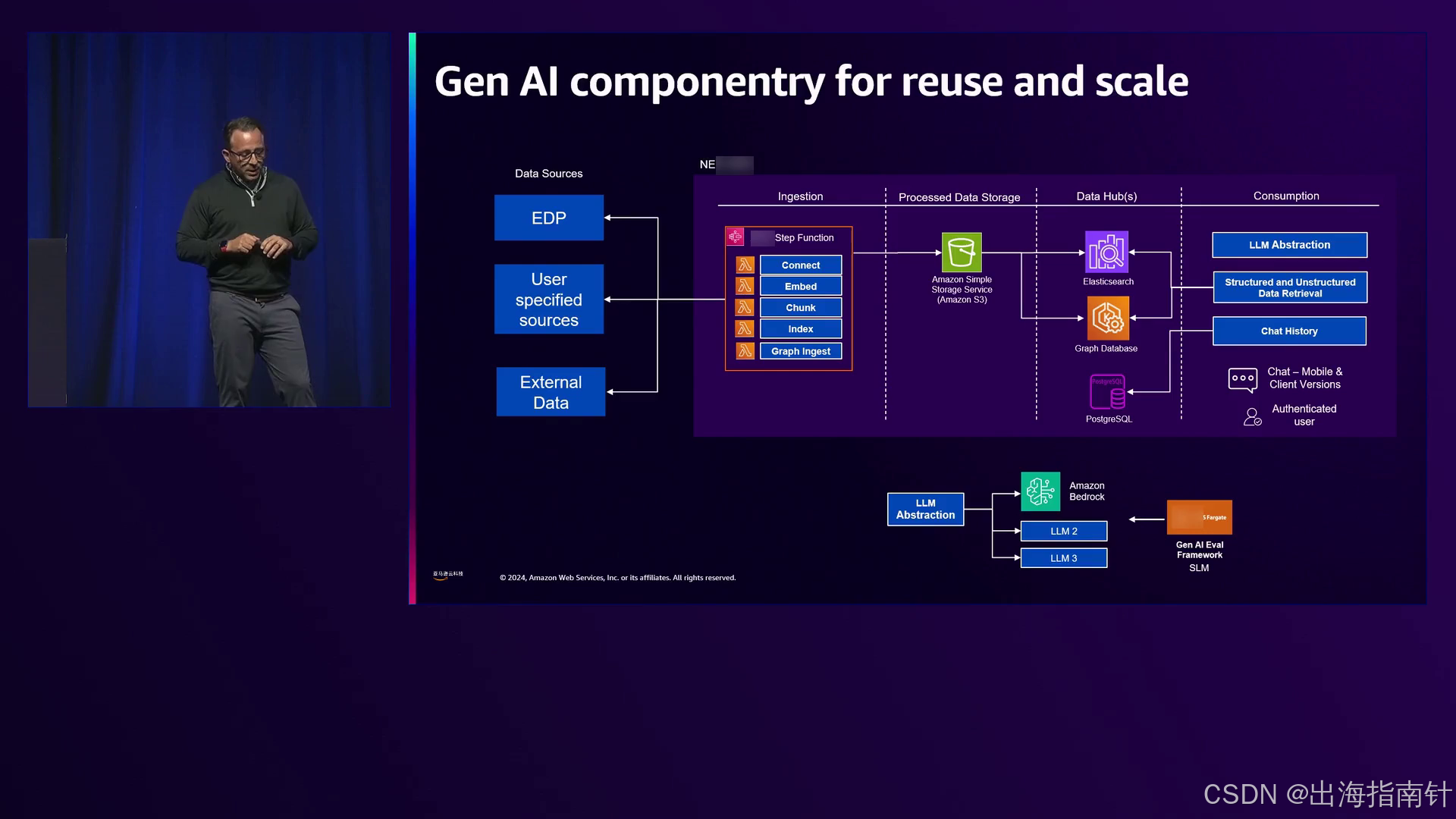Click the speaker video thumbnail

pos(209,220)
